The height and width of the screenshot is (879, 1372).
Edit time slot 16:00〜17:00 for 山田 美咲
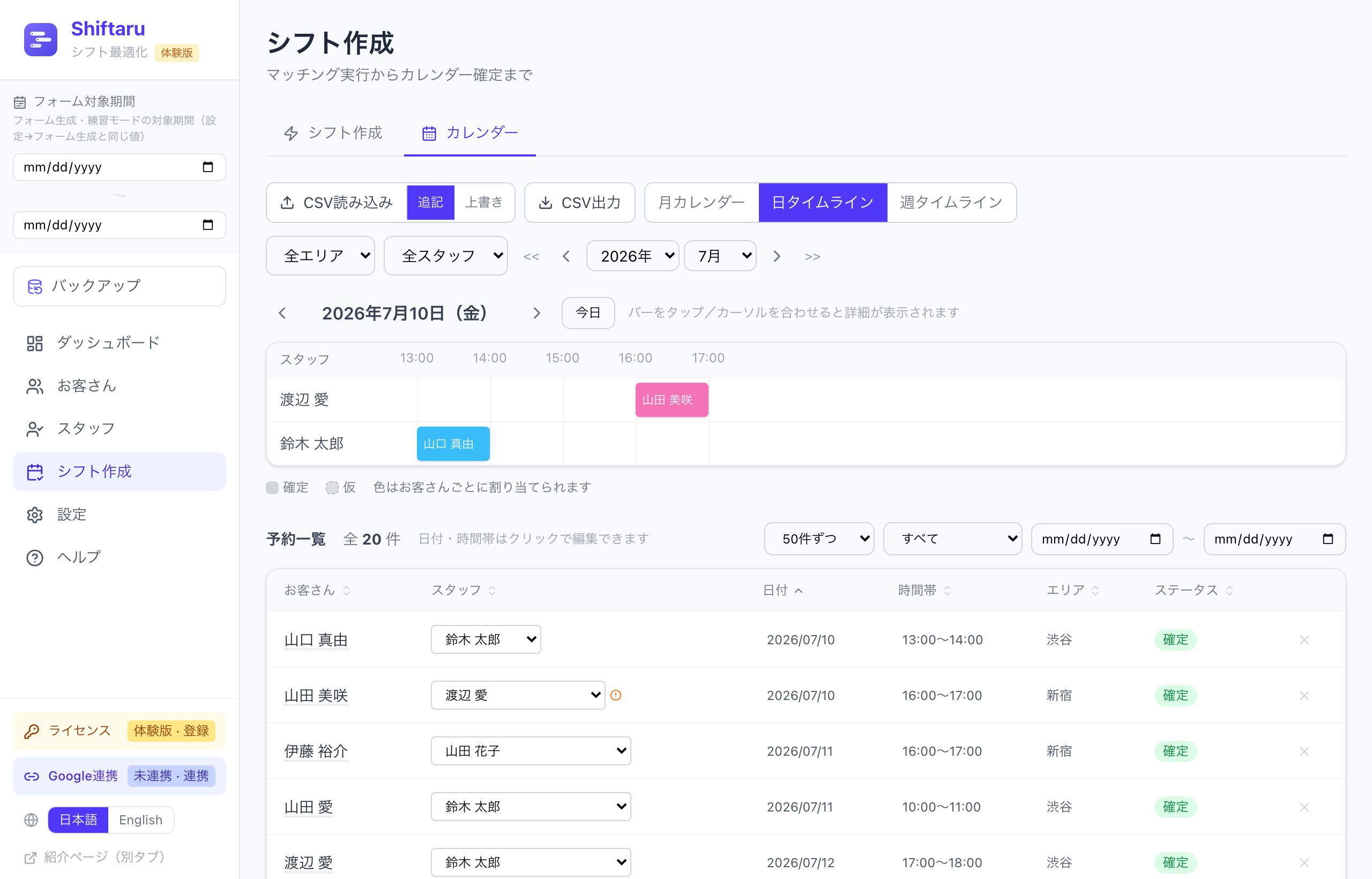click(x=942, y=695)
